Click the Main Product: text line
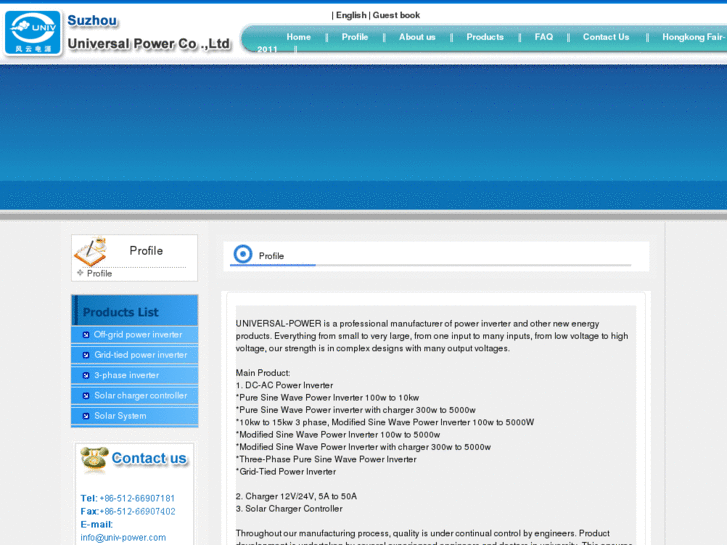The height and width of the screenshot is (545, 727). click(x=263, y=373)
